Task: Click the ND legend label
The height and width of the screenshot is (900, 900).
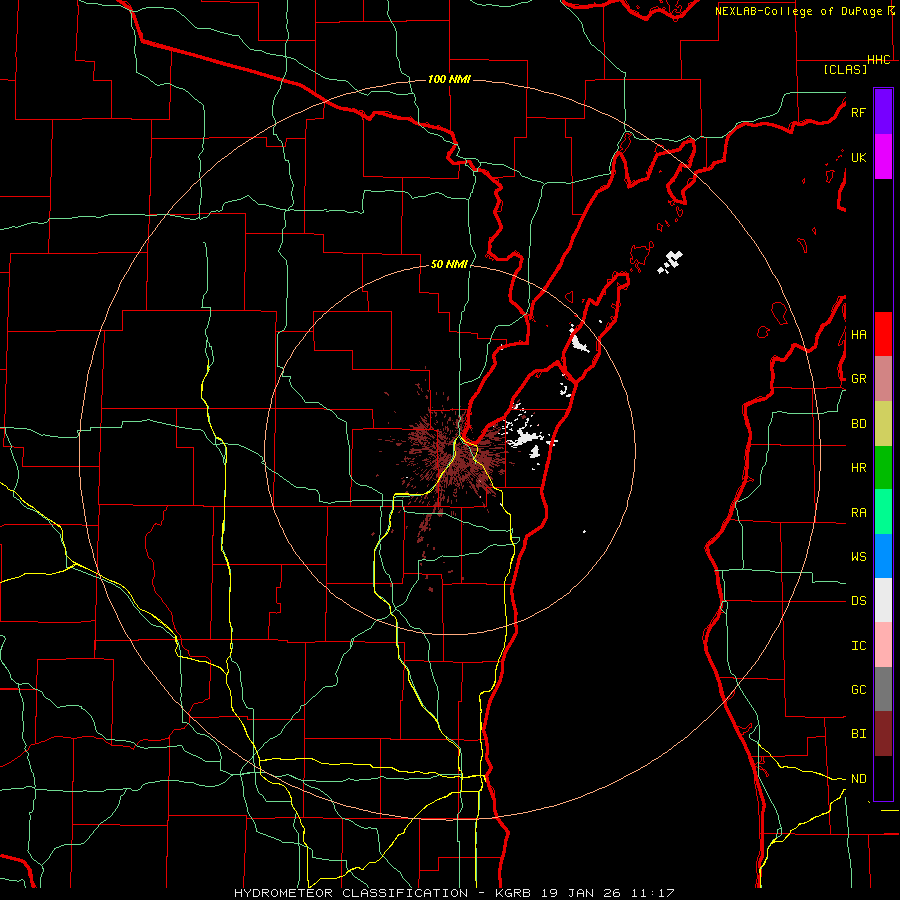Action: click(858, 778)
